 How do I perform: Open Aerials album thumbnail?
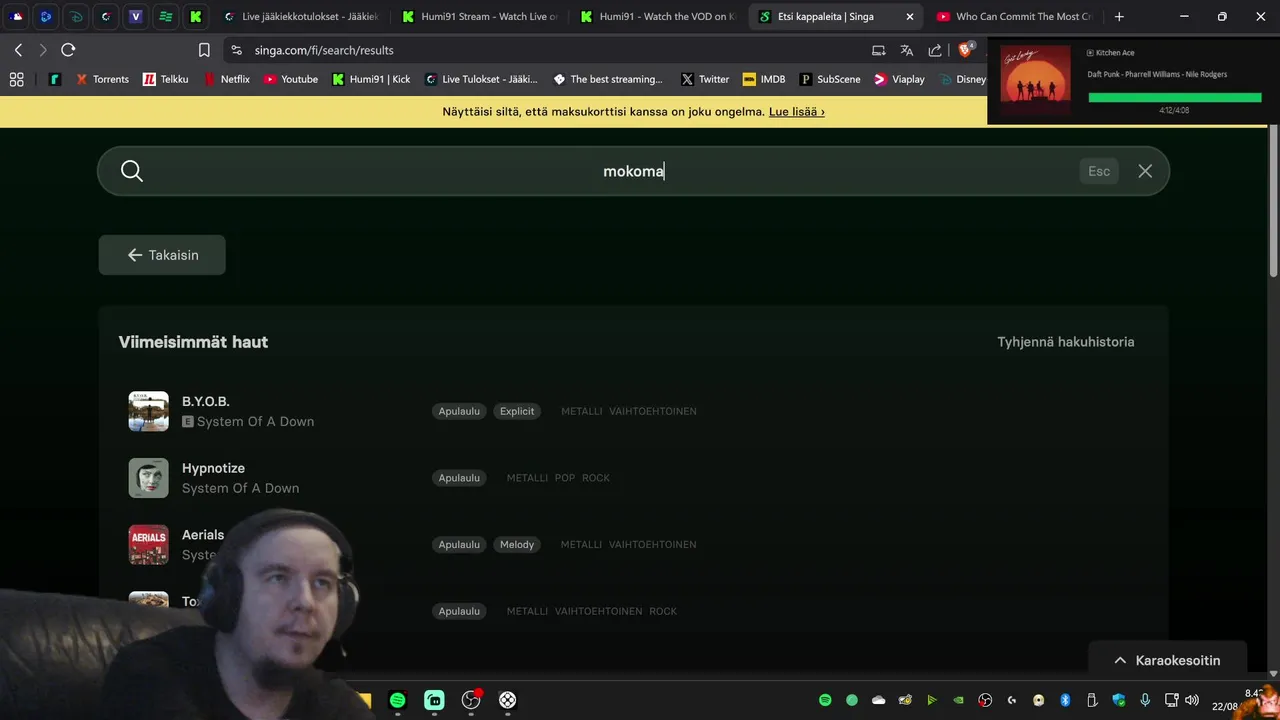click(149, 544)
